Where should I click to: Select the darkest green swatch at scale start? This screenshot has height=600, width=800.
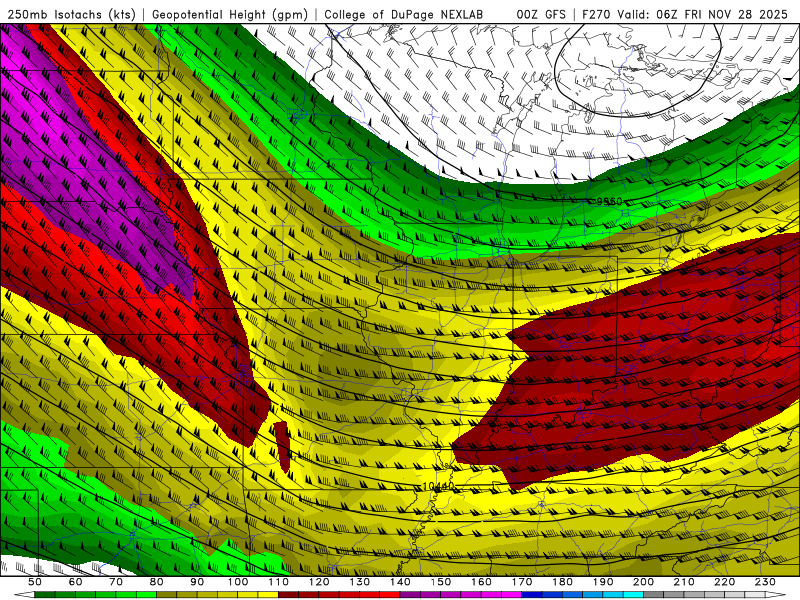(45, 595)
